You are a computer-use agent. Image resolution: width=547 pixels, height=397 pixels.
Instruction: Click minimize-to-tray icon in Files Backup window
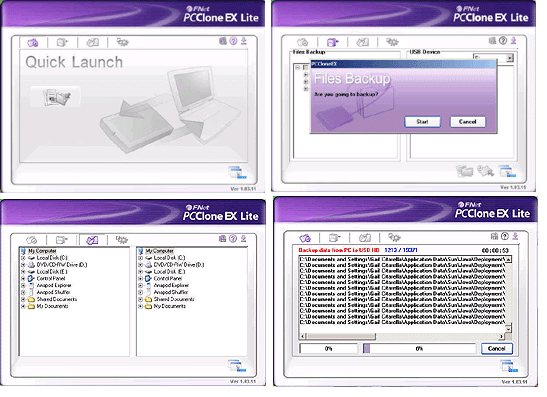(x=514, y=41)
